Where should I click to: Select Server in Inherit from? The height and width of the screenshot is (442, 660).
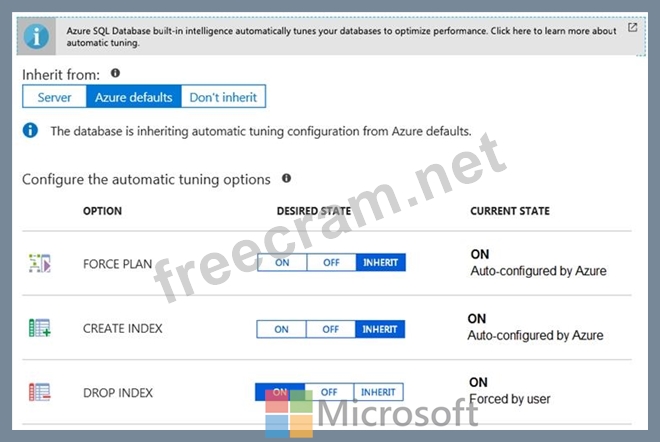click(x=54, y=97)
